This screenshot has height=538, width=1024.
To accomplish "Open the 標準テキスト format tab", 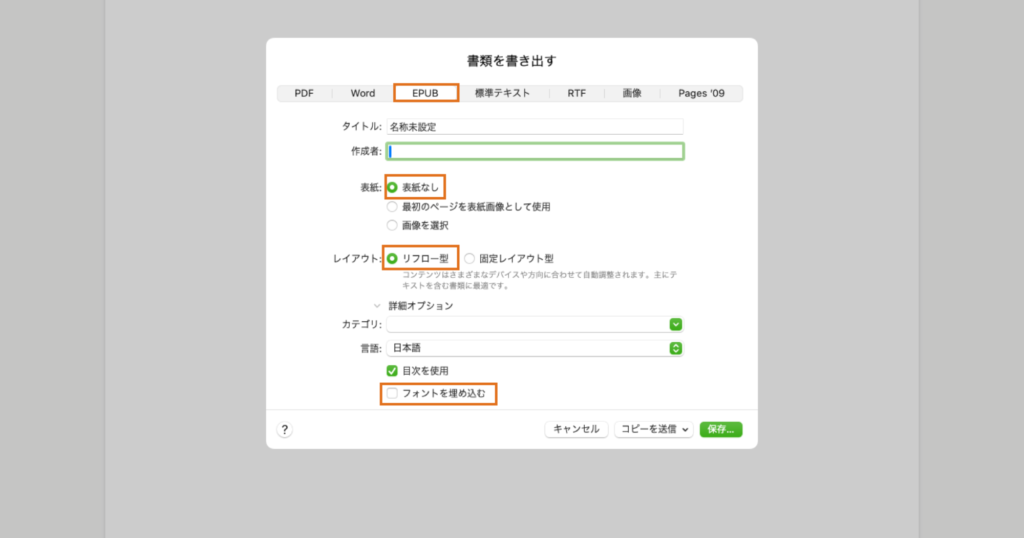I will 502,93.
